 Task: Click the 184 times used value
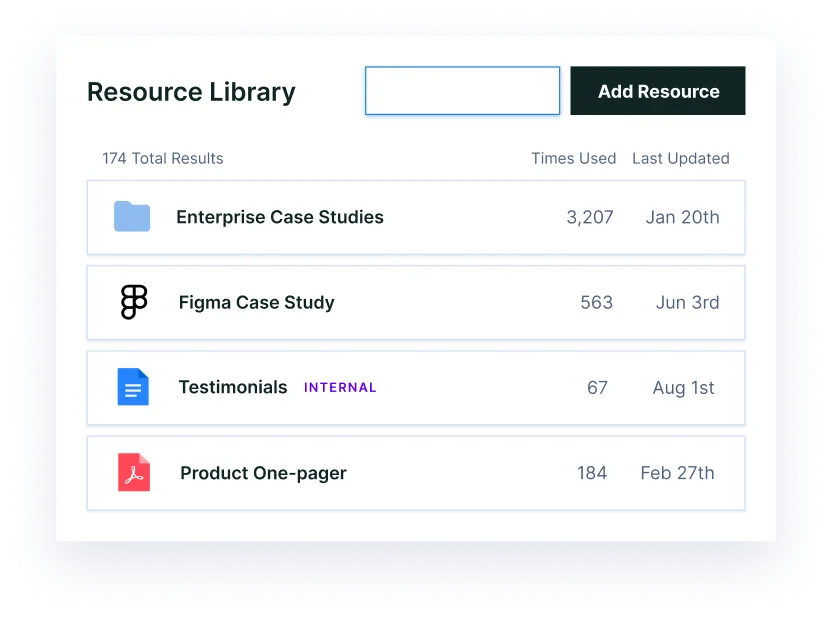(592, 473)
